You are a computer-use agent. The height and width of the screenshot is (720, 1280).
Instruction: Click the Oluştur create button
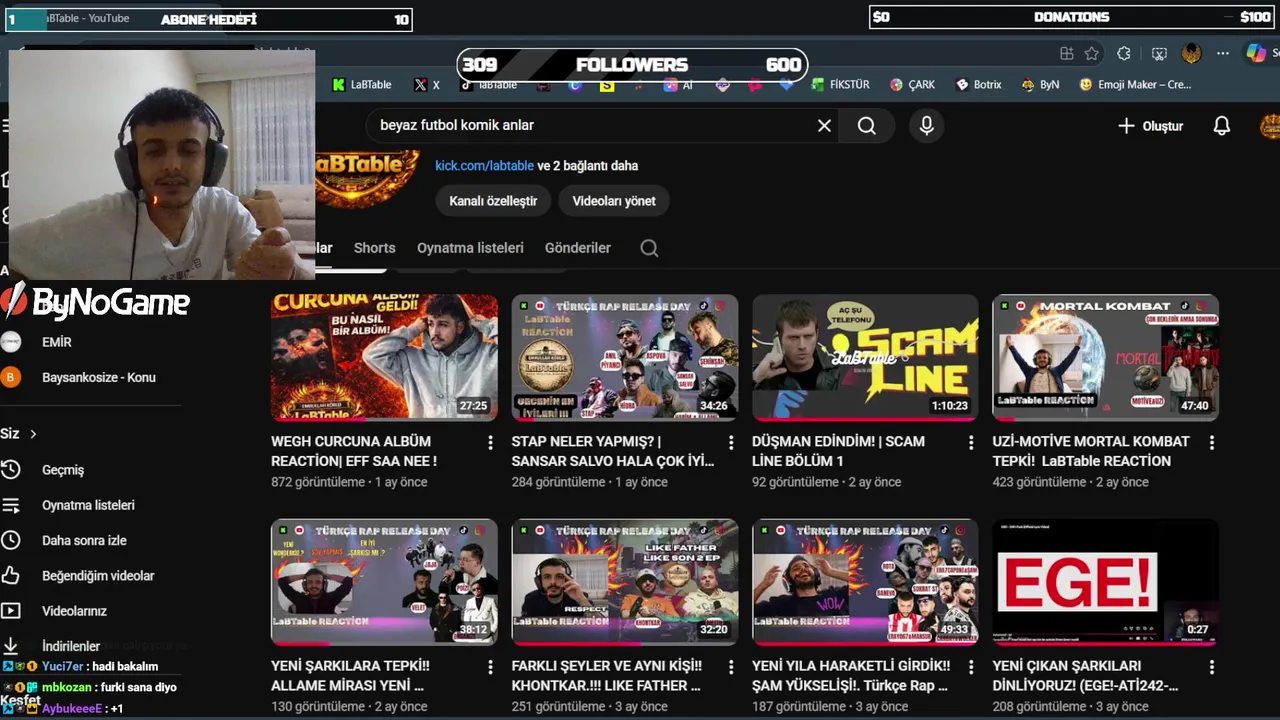[1150, 126]
